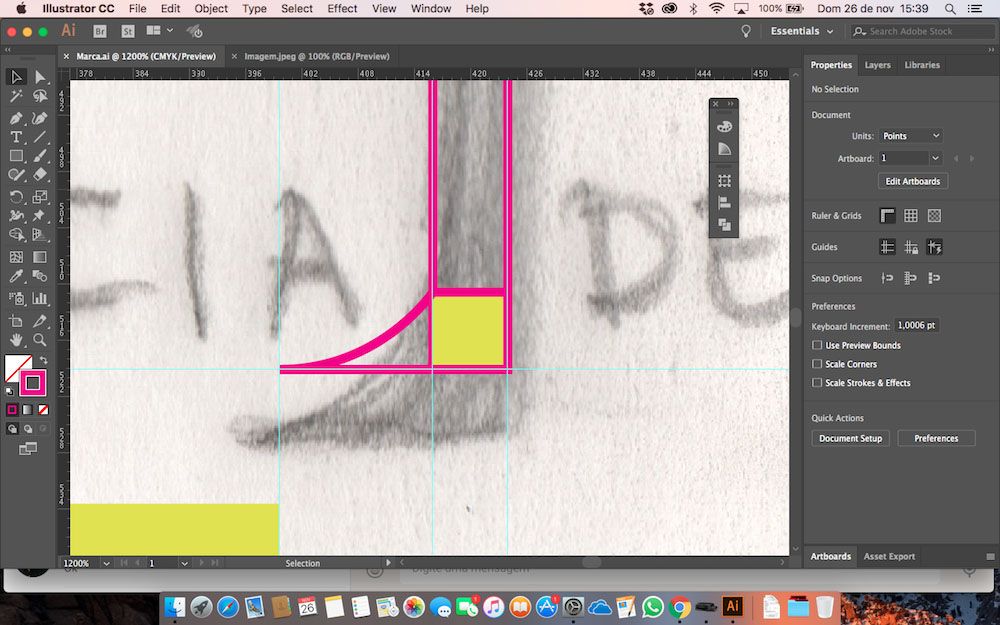Image resolution: width=1000 pixels, height=625 pixels.
Task: Open the Pathfinder panel icon
Action: pos(724,225)
